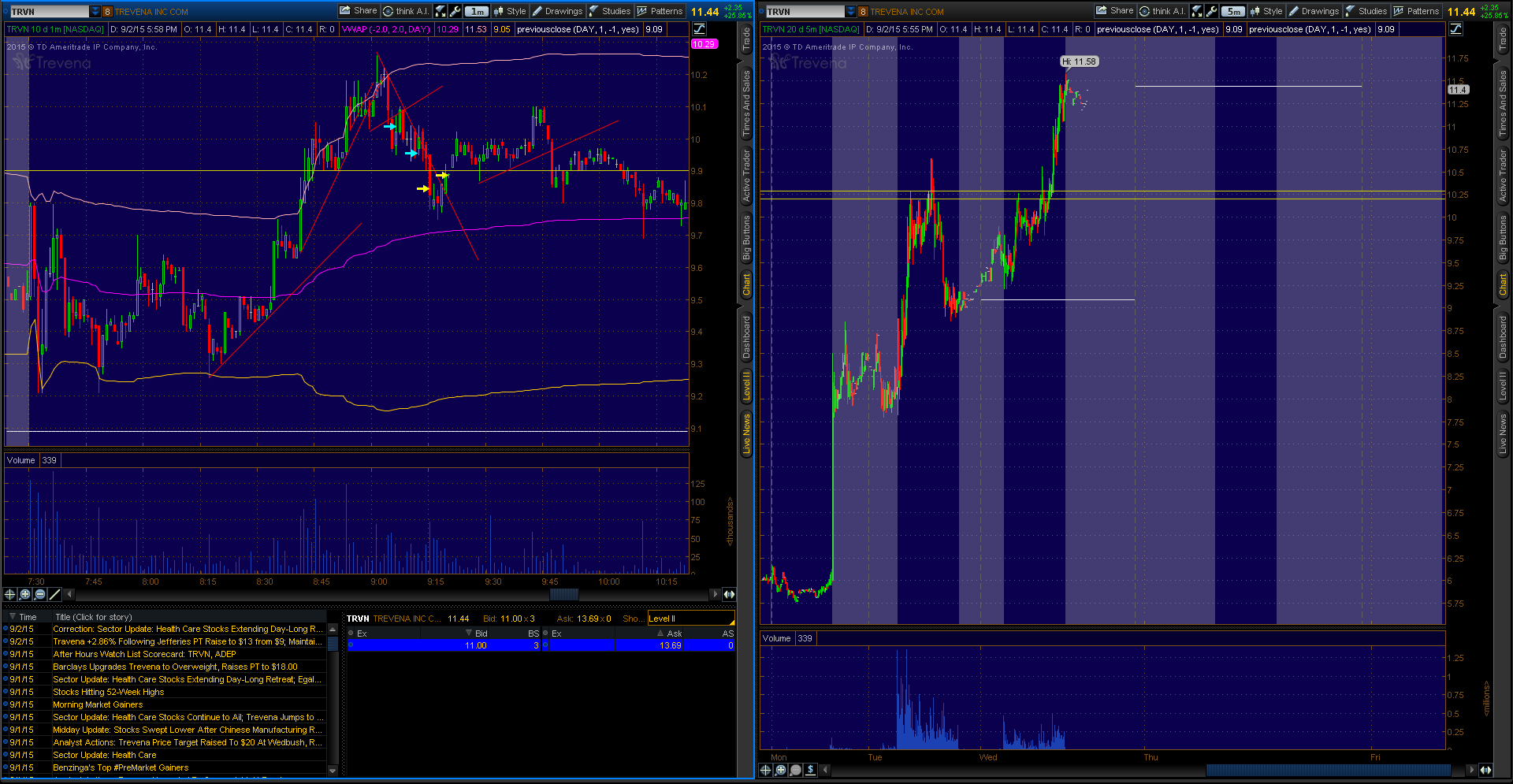Open think A.I. in right chart toolbar
This screenshot has height=784, width=1513.
[x=1162, y=11]
